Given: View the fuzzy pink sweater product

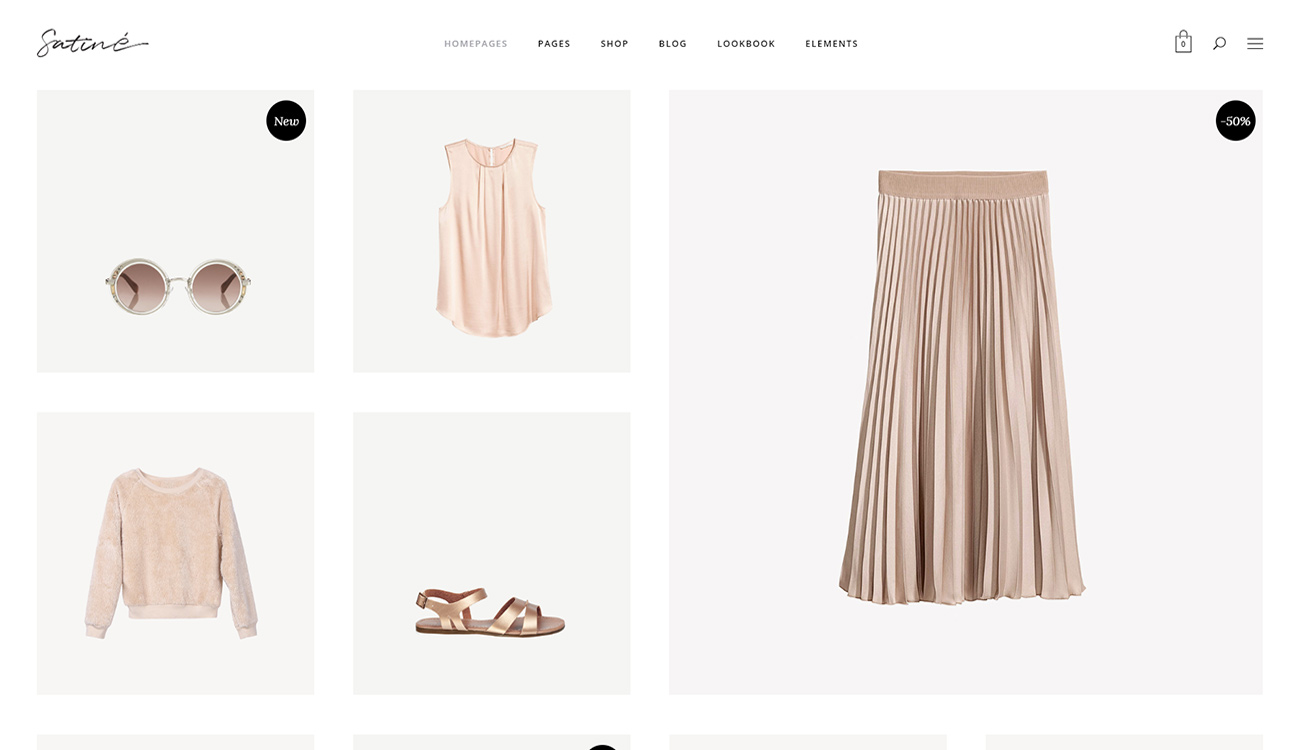Looking at the screenshot, I should (x=171, y=553).
